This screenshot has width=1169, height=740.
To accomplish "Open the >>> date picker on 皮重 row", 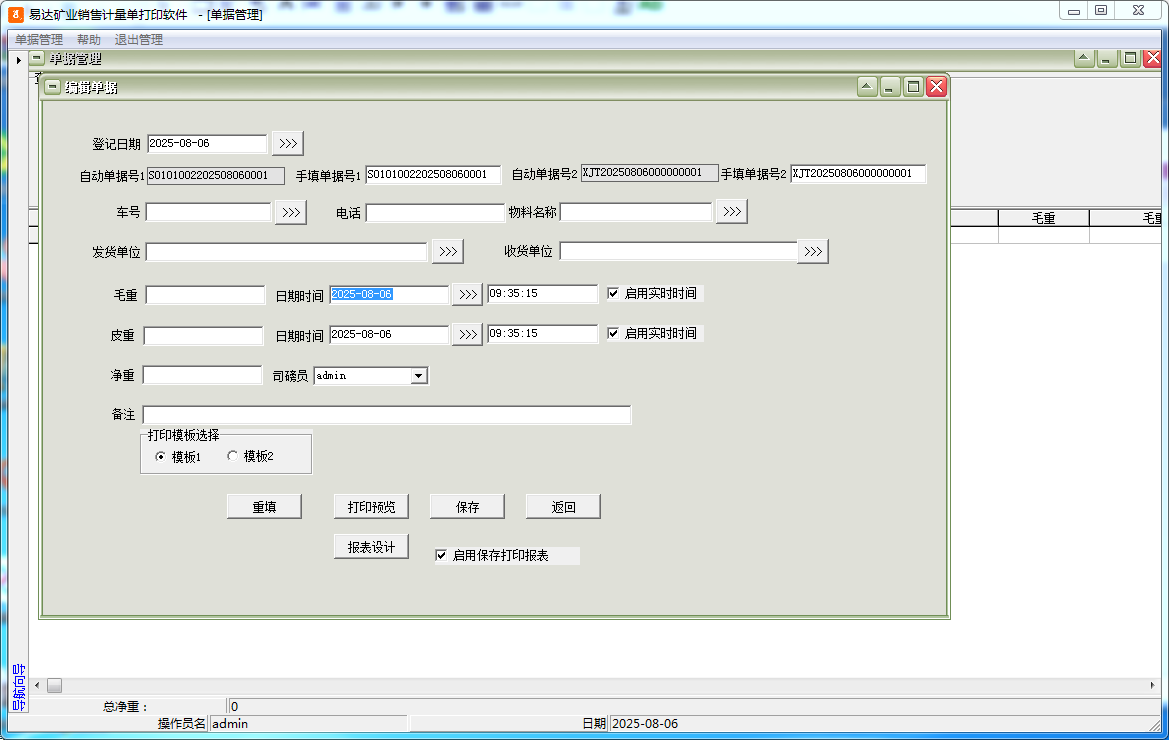I will tap(467, 334).
